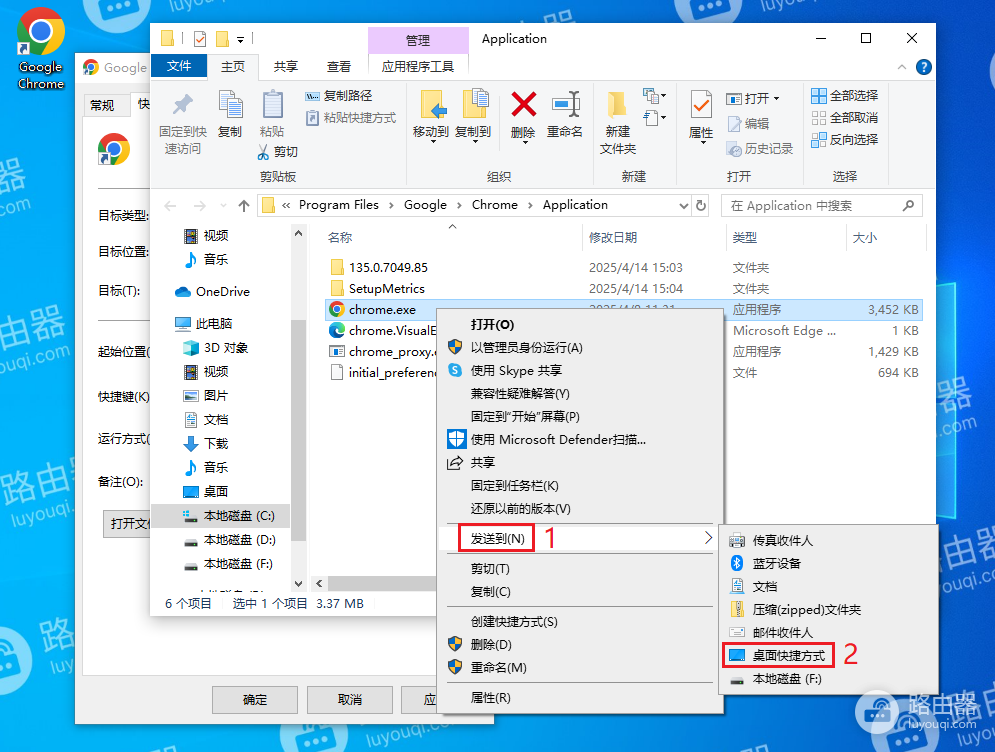
Task: Click the Search Application input field
Action: pyautogui.click(x=821, y=206)
